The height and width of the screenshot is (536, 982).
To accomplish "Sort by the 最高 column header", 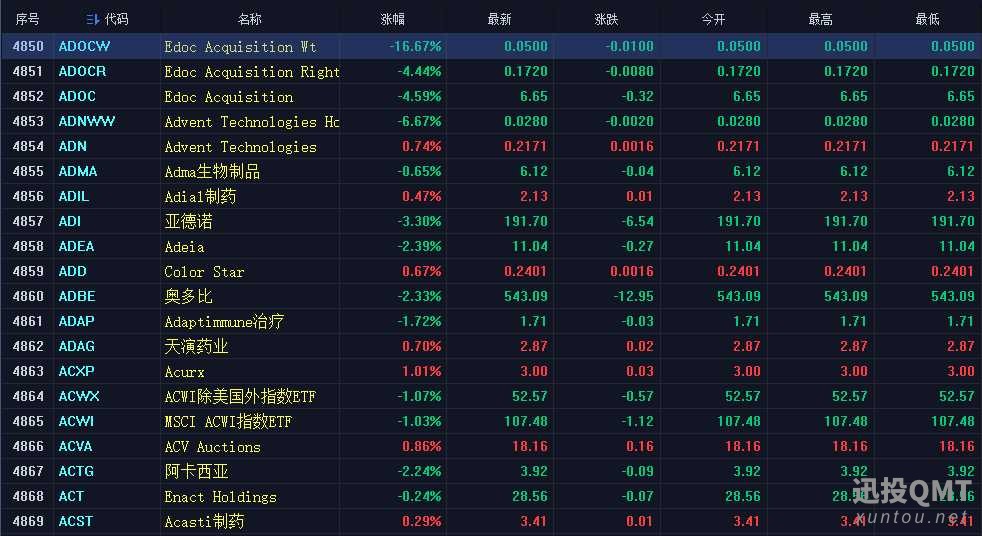I will [x=820, y=20].
